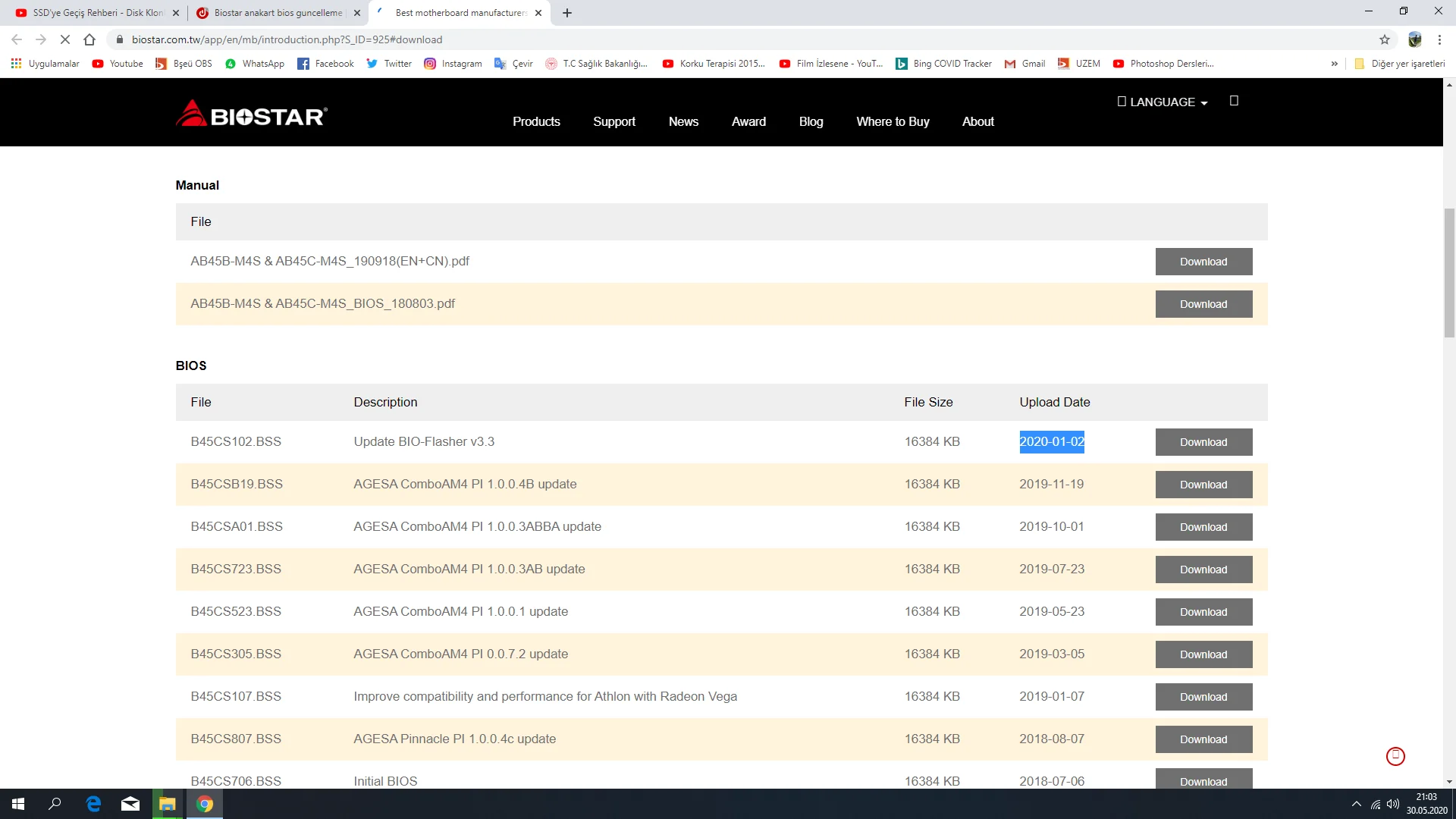Viewport: 1456px width, 819px height.
Task: Stop page loading with the X button
Action: (65, 39)
